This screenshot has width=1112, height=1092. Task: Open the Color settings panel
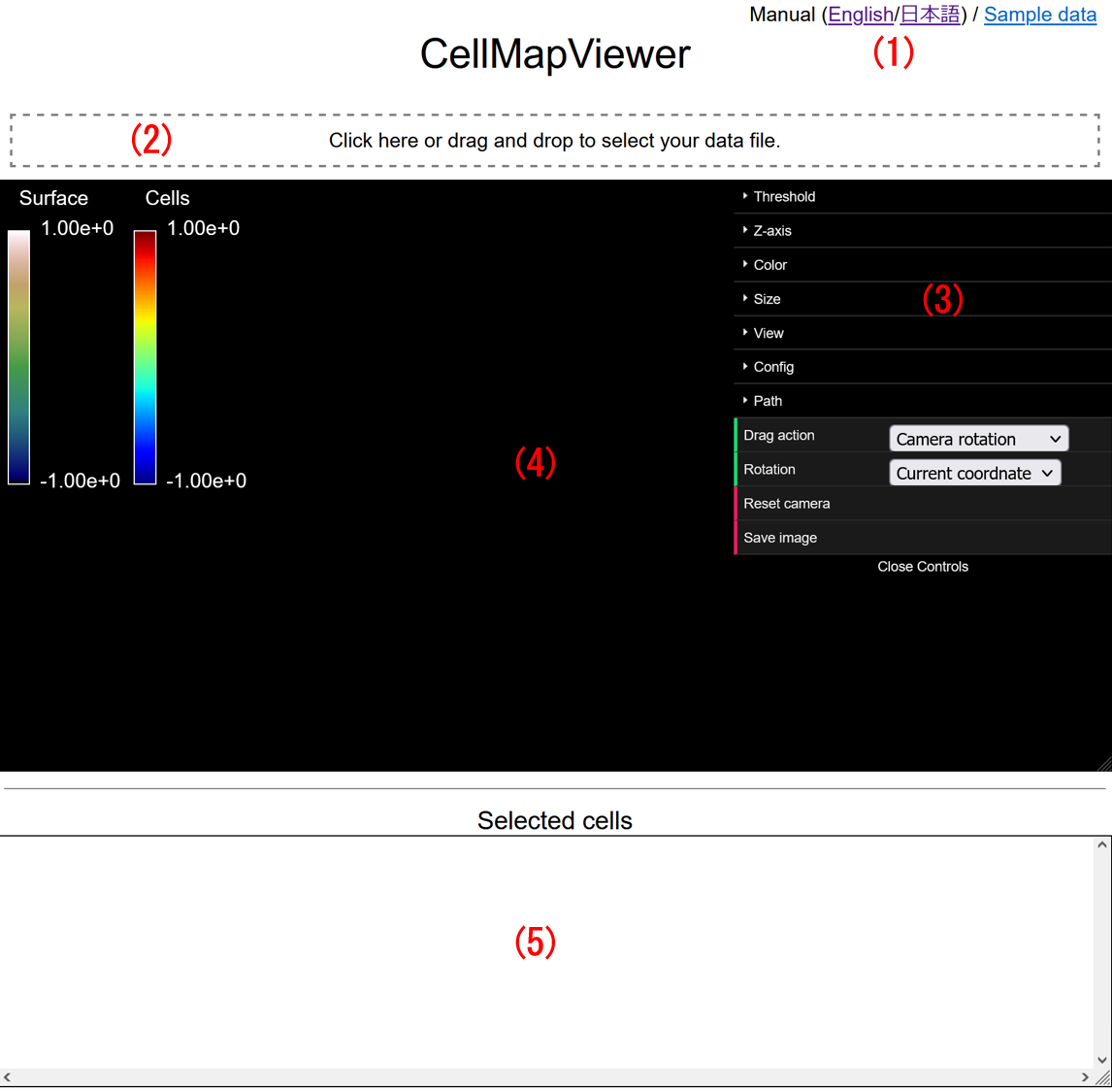769,264
